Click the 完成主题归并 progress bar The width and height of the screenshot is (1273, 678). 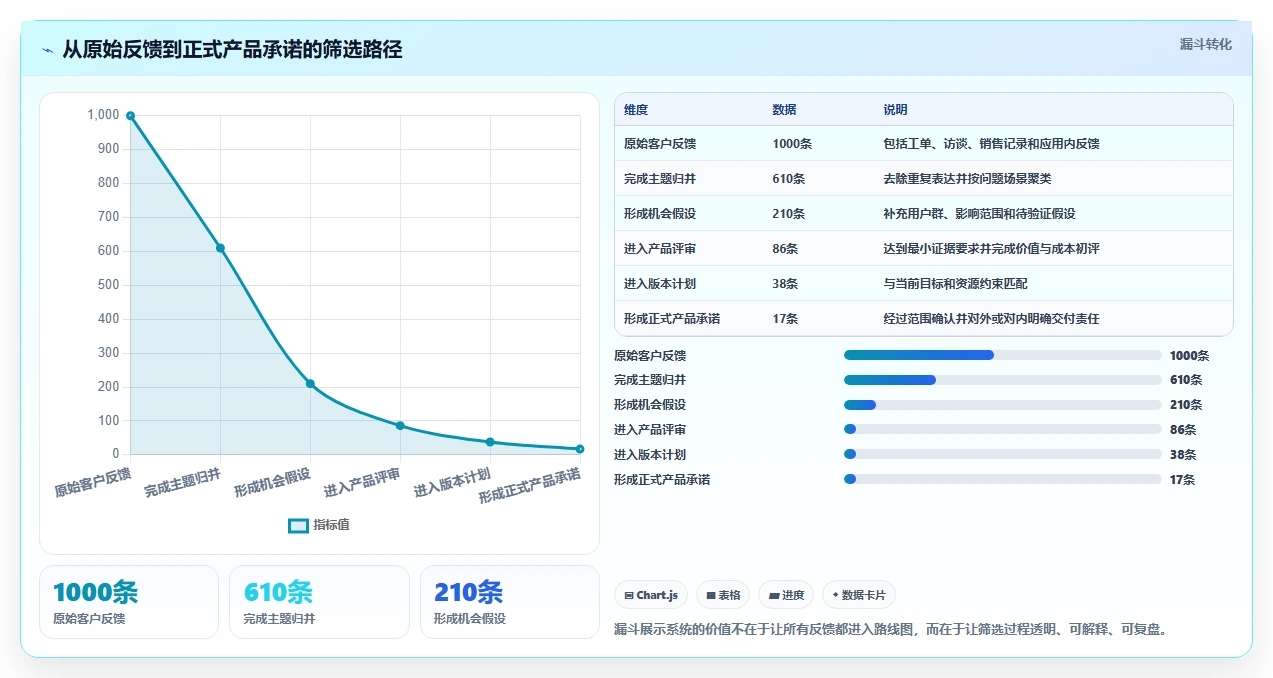[1003, 380]
